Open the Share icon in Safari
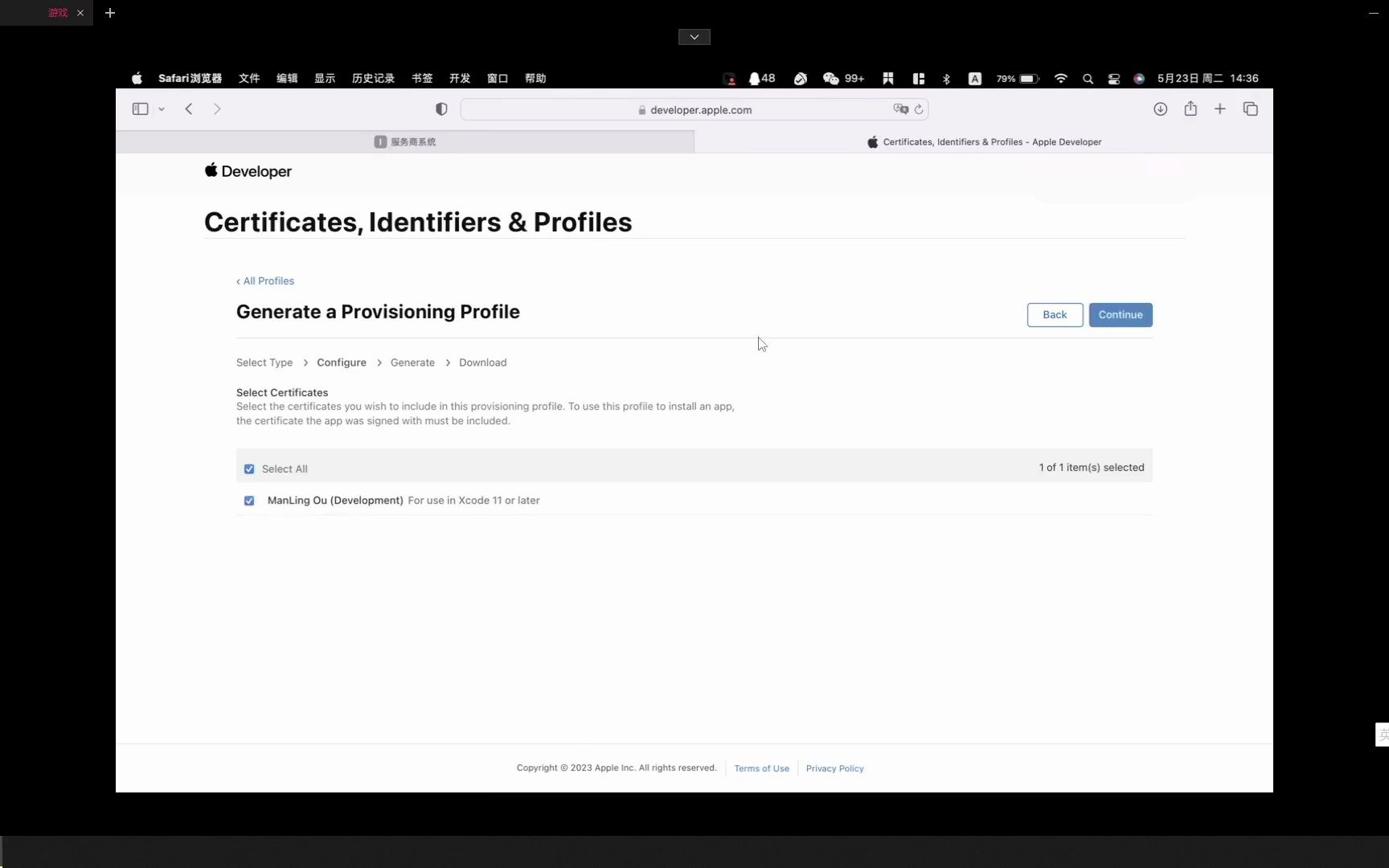This screenshot has width=1389, height=868. coord(1190,108)
